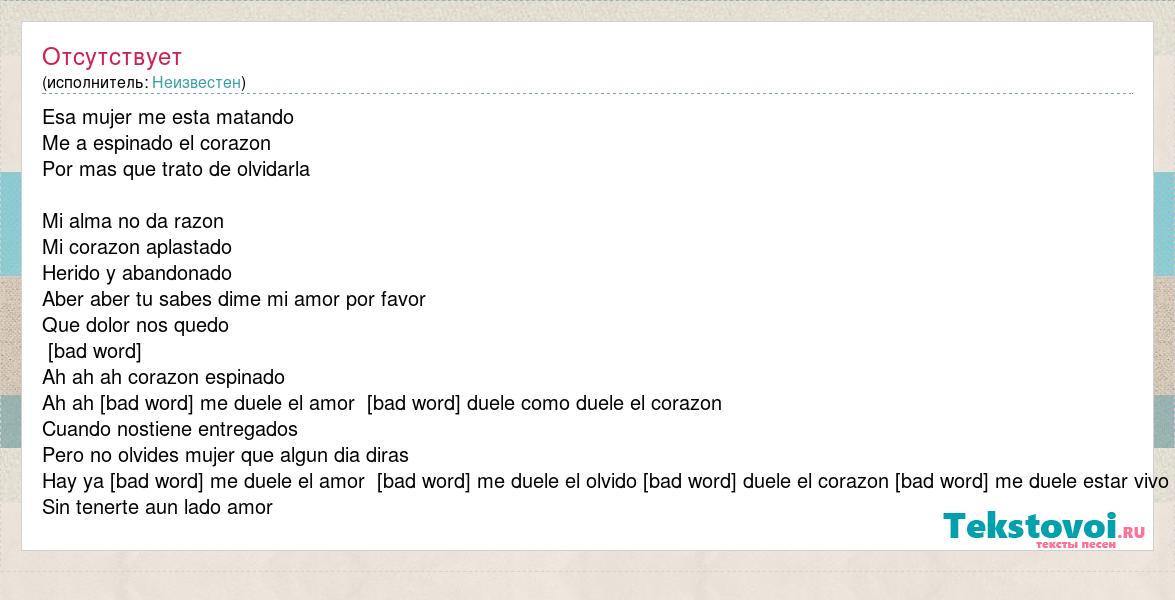This screenshot has height=600, width=1175.
Task: Click the line 'Ah ah ah corazon espinado'
Action: pyautogui.click(x=163, y=378)
